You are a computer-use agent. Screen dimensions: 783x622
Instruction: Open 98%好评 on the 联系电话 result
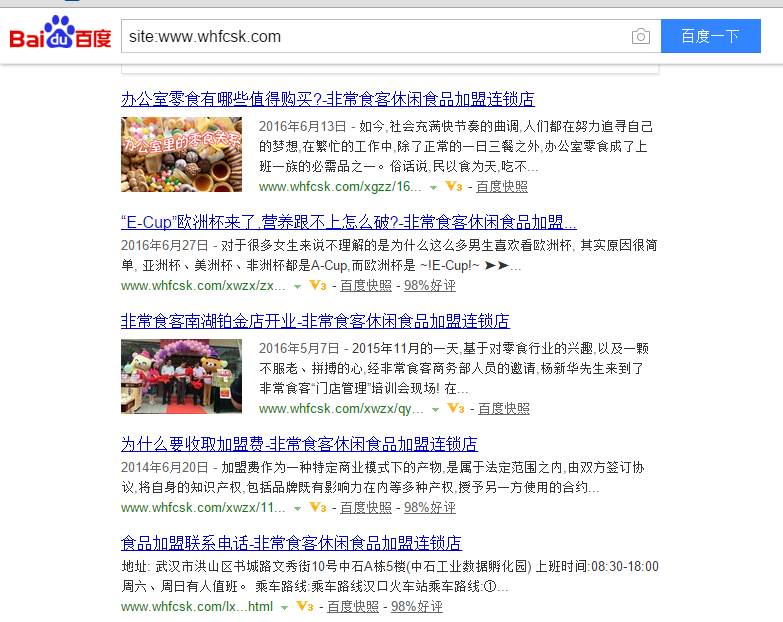pyautogui.click(x=417, y=607)
